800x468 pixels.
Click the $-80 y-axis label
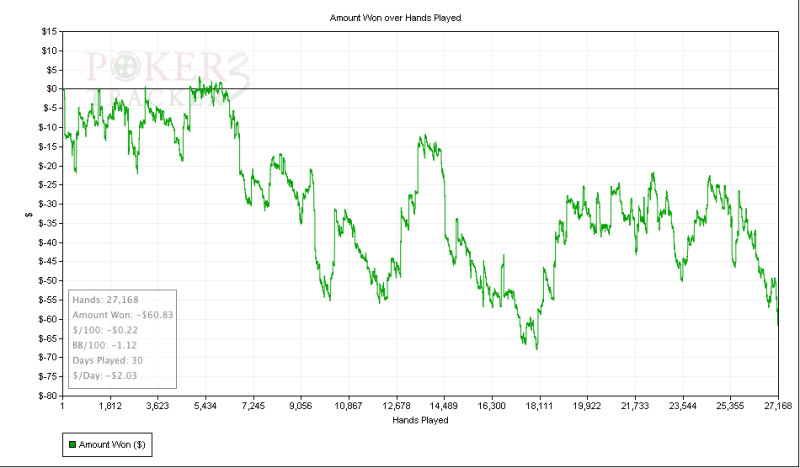point(48,396)
